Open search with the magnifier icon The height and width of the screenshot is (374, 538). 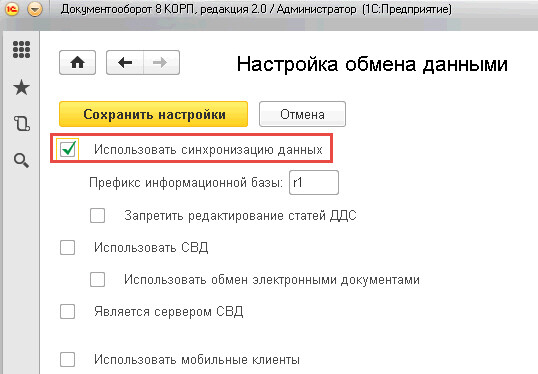(21, 161)
